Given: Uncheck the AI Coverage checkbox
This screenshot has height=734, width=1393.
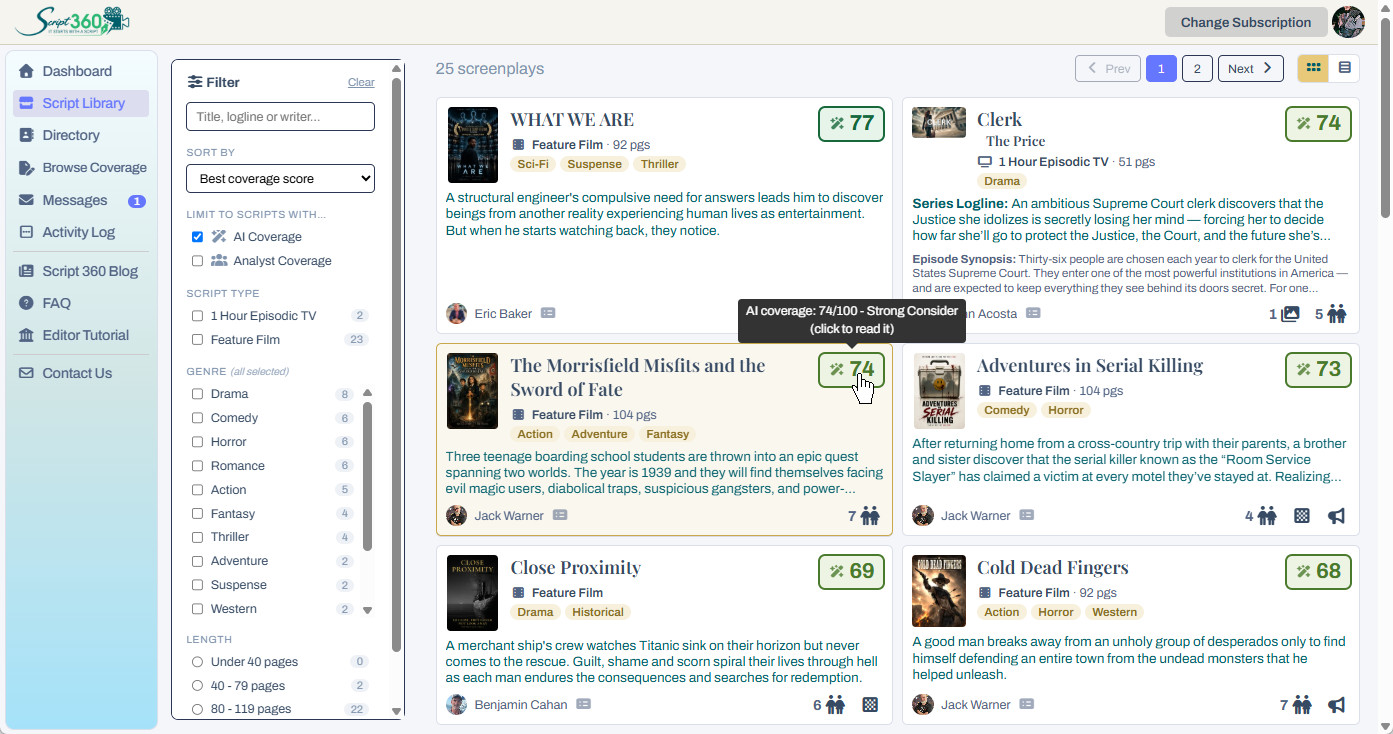Looking at the screenshot, I should tap(197, 237).
